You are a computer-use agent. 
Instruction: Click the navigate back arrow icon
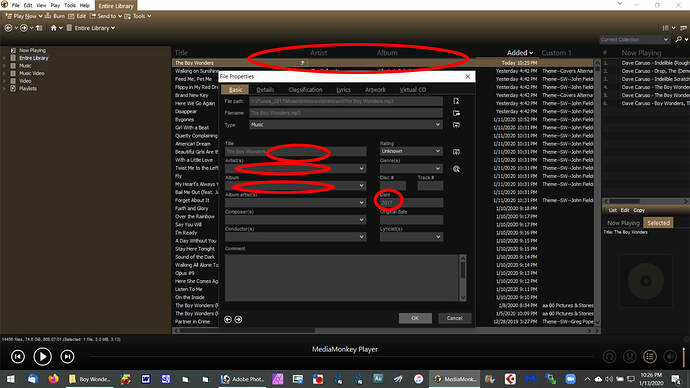pos(8,28)
